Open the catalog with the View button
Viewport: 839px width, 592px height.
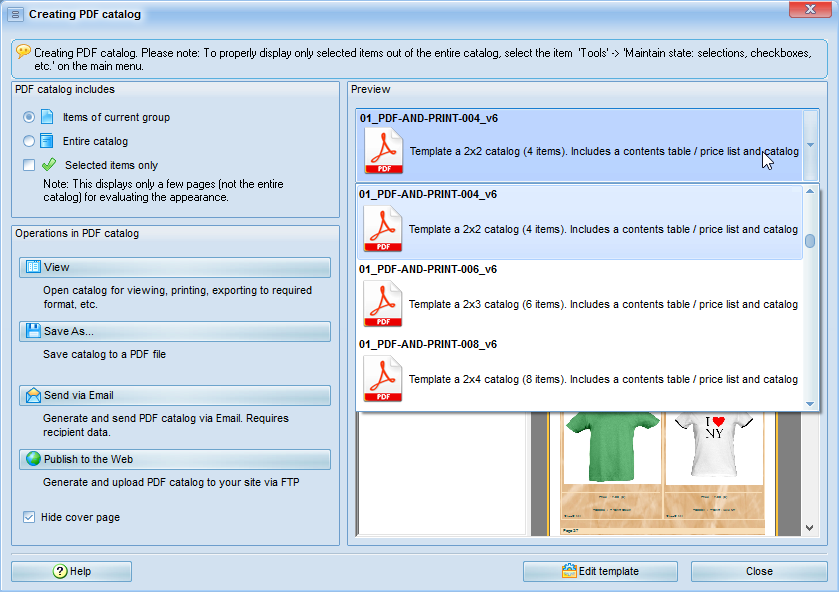pos(175,267)
